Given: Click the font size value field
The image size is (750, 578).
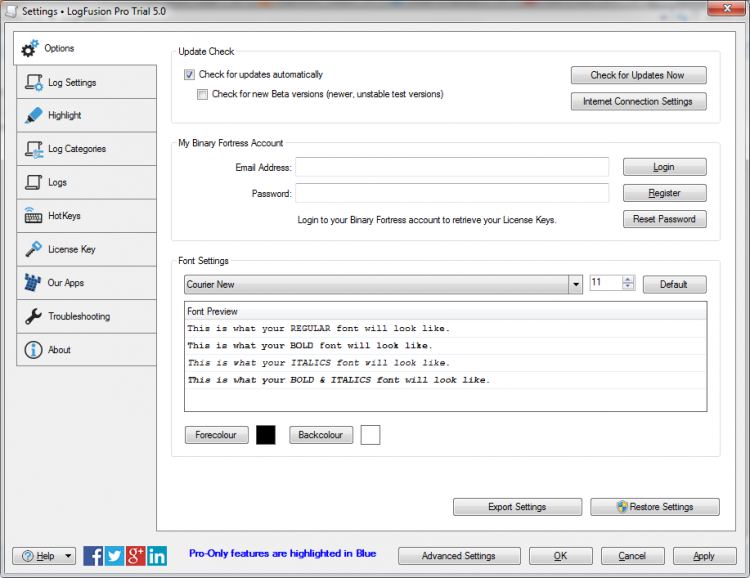Looking at the screenshot, I should [x=606, y=282].
